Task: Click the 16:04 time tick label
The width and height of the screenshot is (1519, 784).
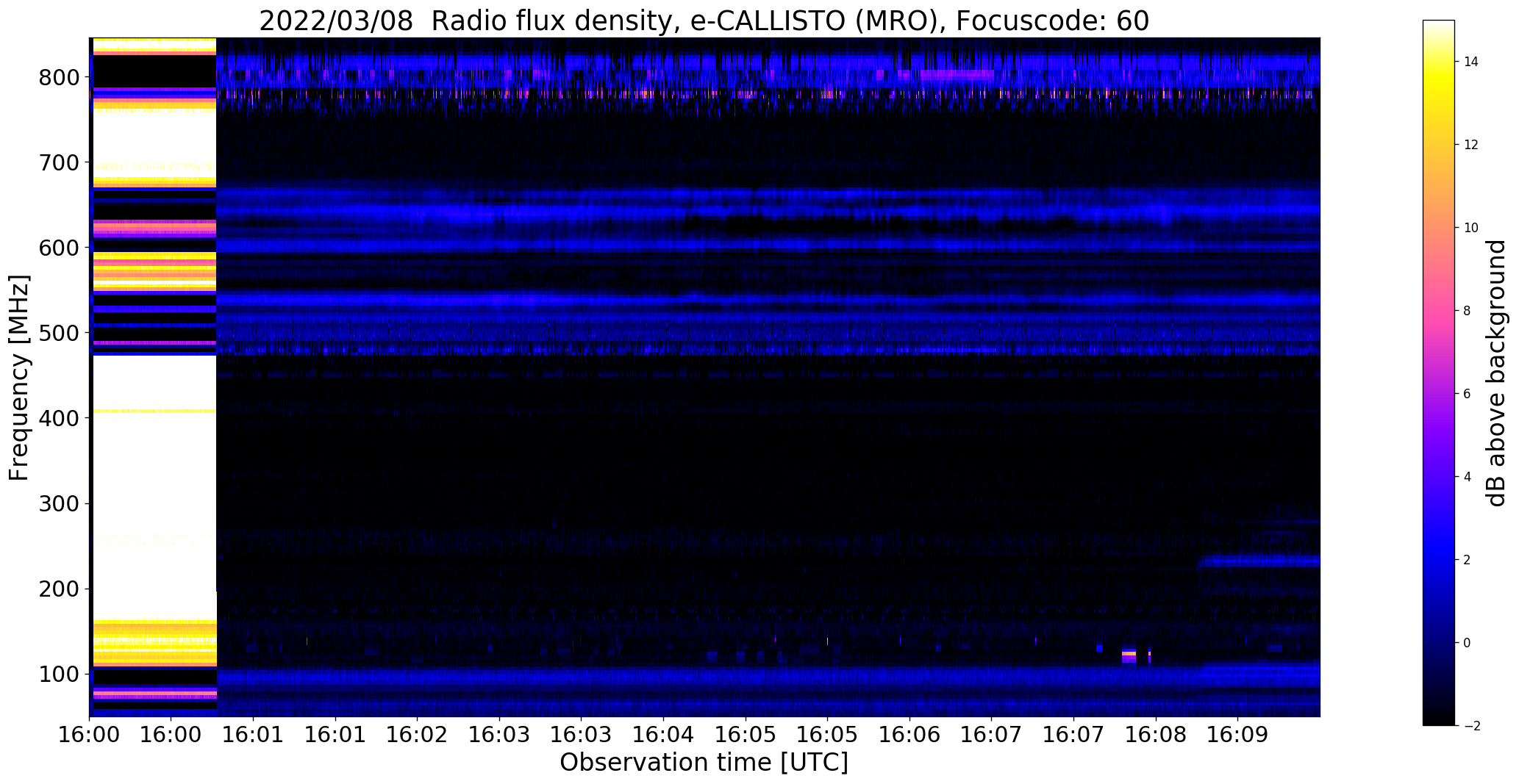Action: 663,735
